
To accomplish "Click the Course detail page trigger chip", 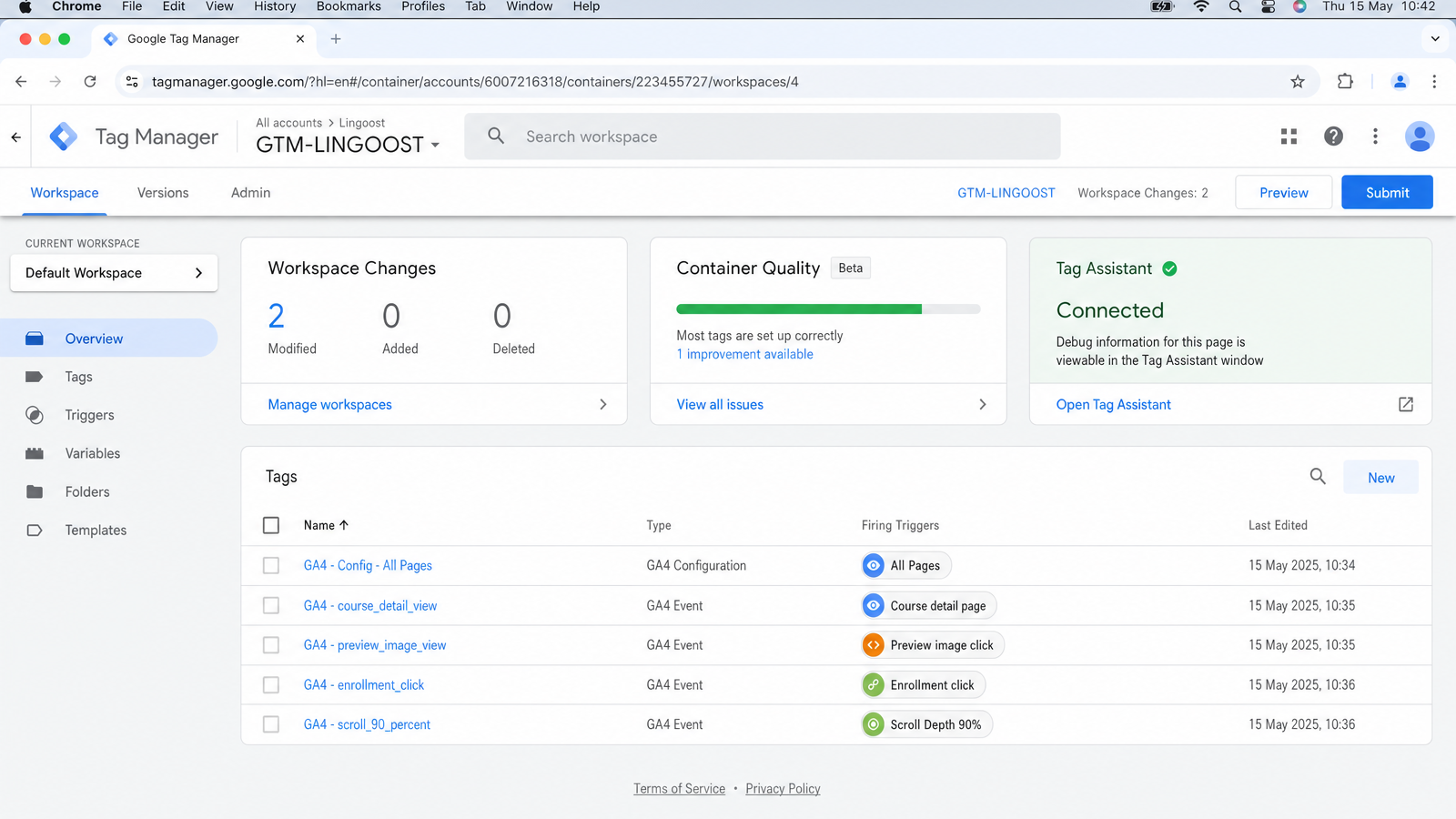I will click(x=929, y=605).
